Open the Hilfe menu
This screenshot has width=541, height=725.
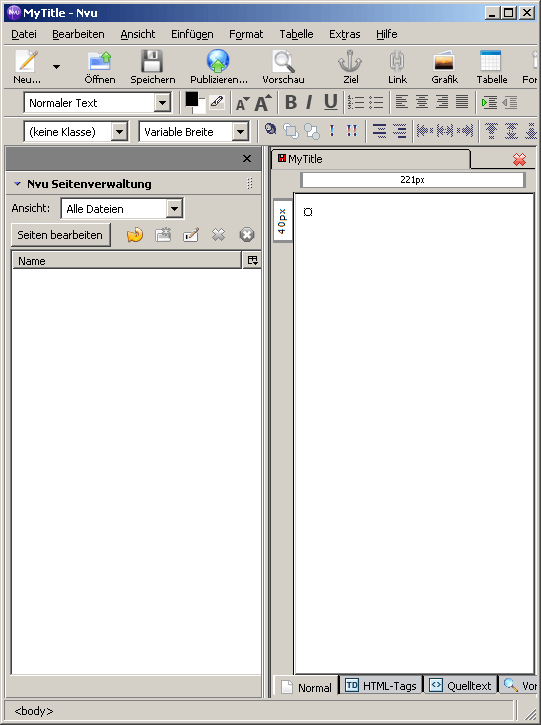pos(387,34)
